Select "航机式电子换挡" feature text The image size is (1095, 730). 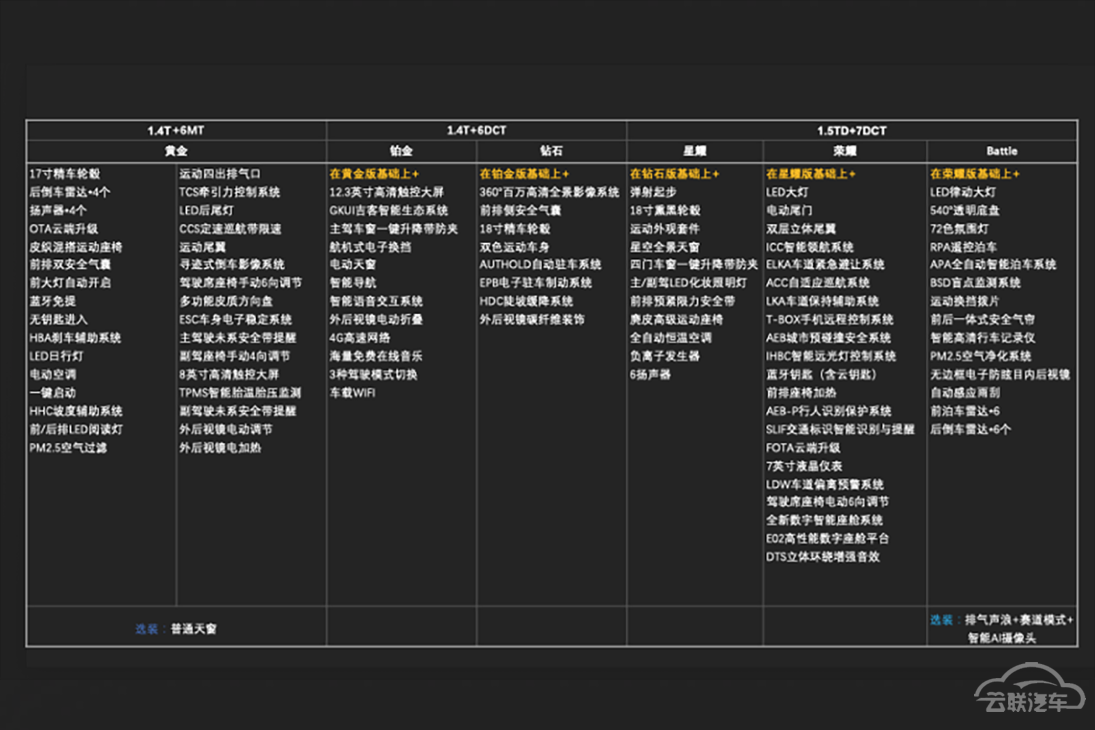click(370, 247)
